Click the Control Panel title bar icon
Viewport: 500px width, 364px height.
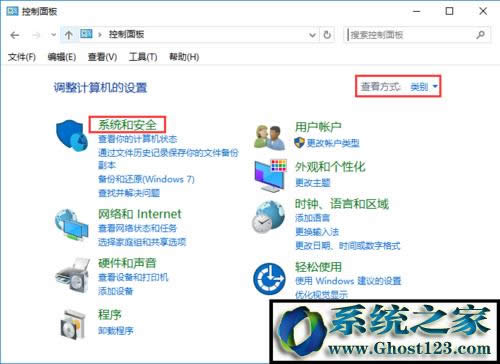12,11
